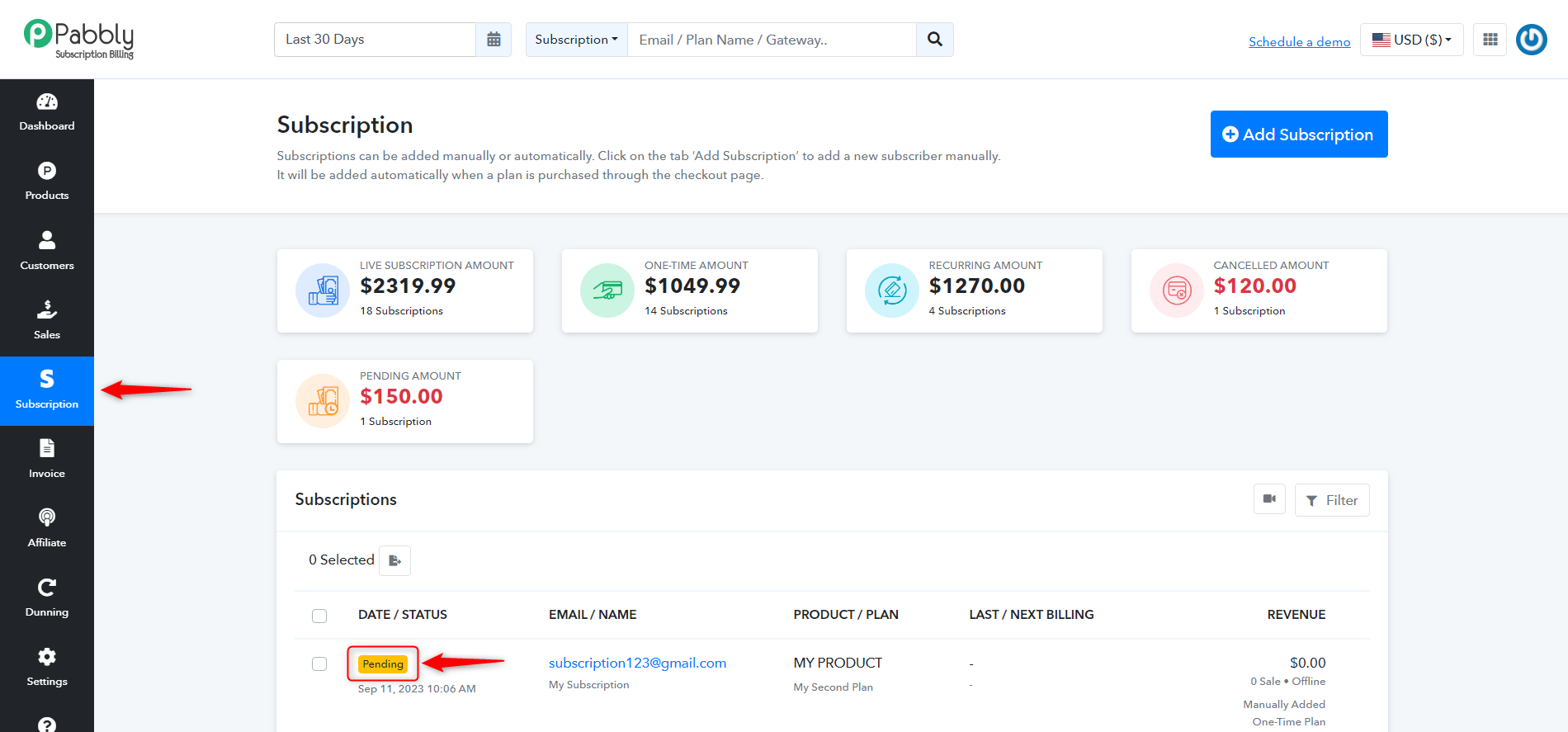
Task: Open the subscription123@gmail.com link
Action: tap(637, 663)
